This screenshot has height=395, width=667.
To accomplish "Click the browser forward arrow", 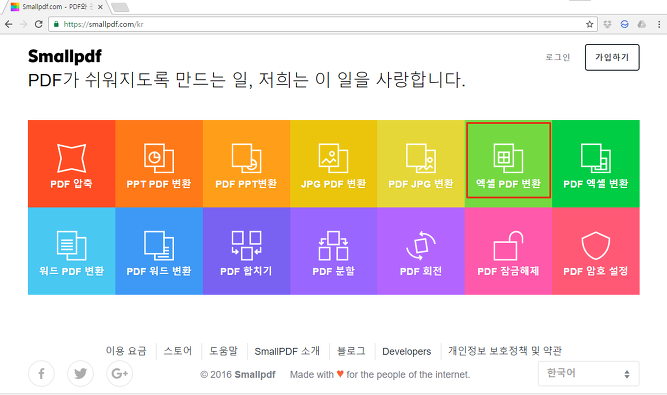I will tap(23, 24).
